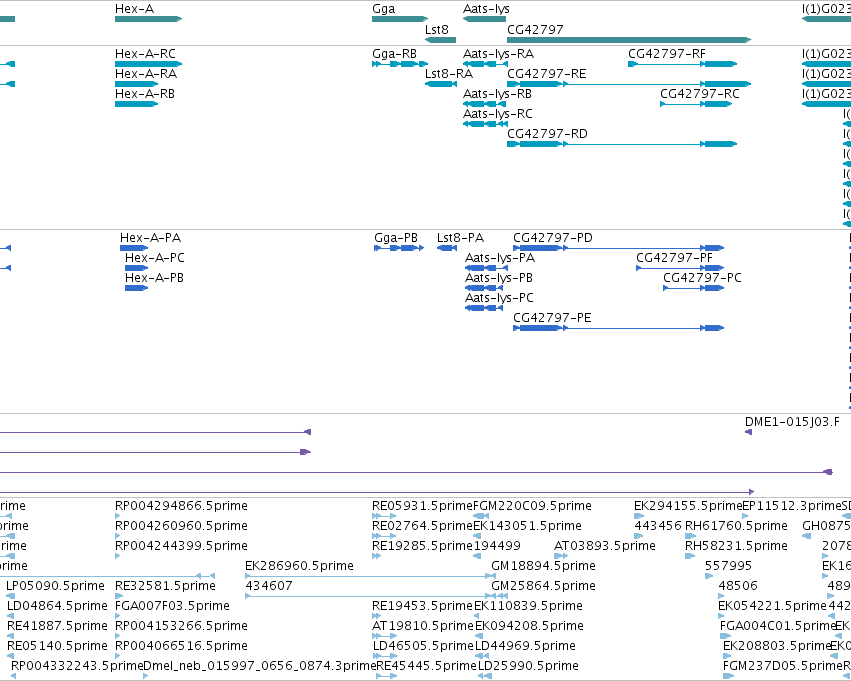Viewport: 851px width, 681px height.
Task: Select transcript Hex-A-RB
Action: click(x=136, y=104)
